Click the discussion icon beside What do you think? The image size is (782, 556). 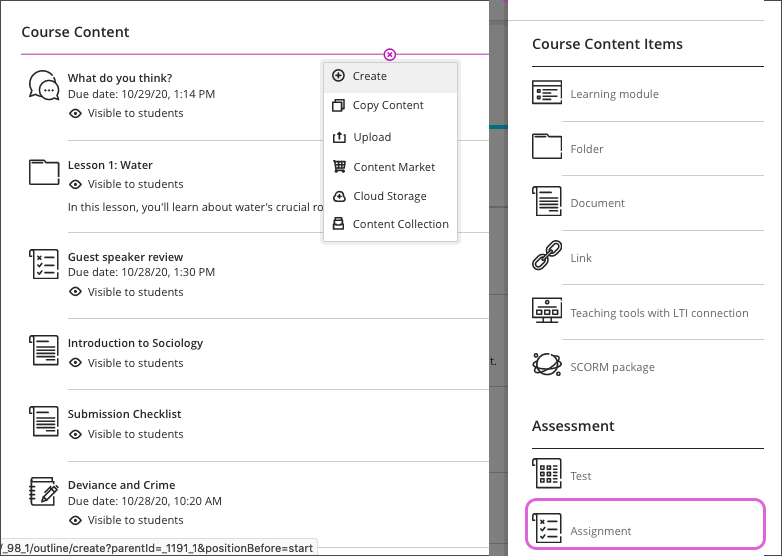(x=43, y=87)
